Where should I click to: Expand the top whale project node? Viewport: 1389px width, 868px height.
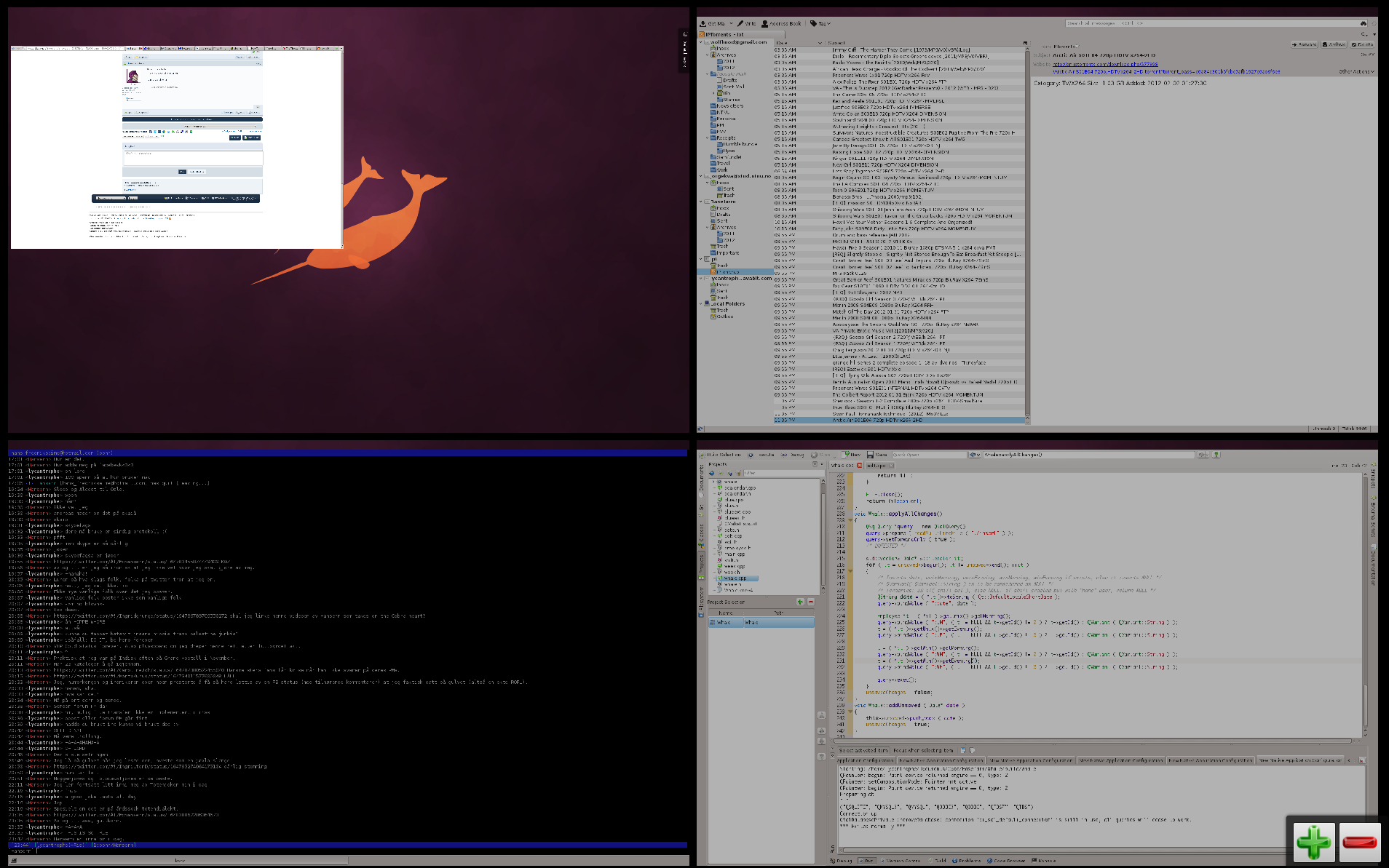714,482
